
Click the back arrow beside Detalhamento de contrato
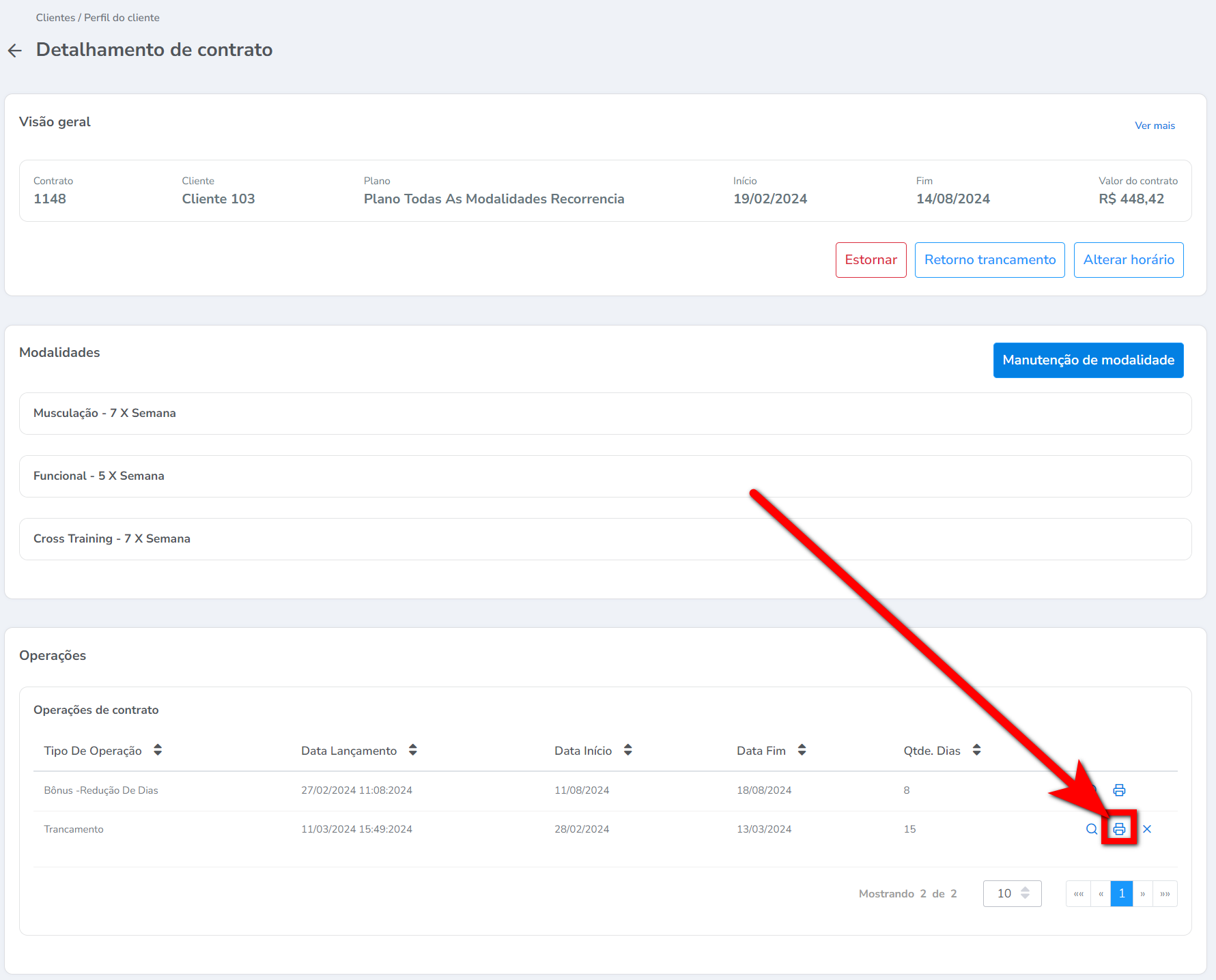pos(15,51)
